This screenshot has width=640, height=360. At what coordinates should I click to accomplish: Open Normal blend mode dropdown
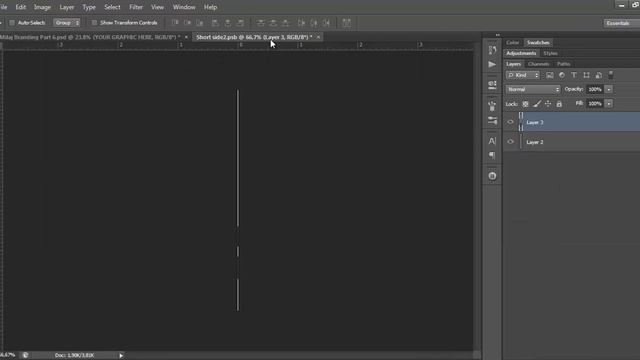[533, 89]
